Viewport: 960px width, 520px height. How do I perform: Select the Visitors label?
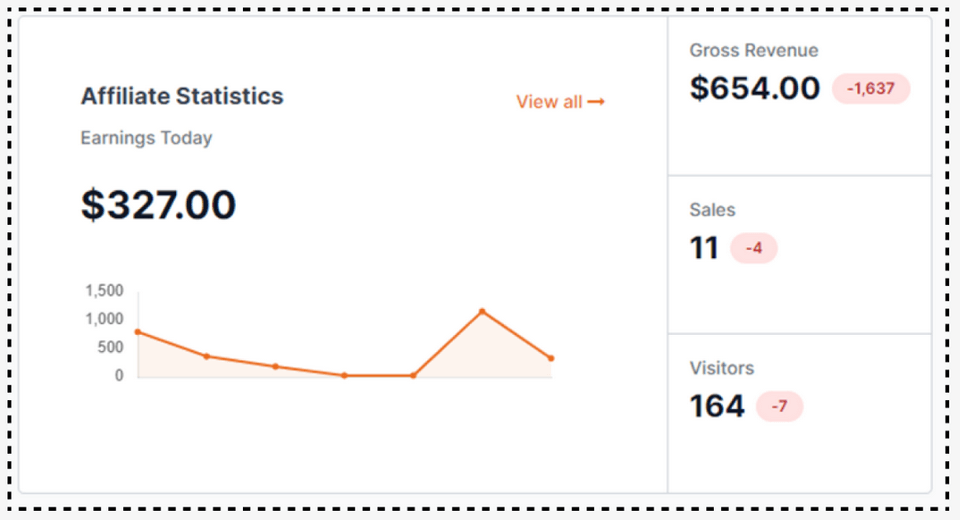point(721,368)
